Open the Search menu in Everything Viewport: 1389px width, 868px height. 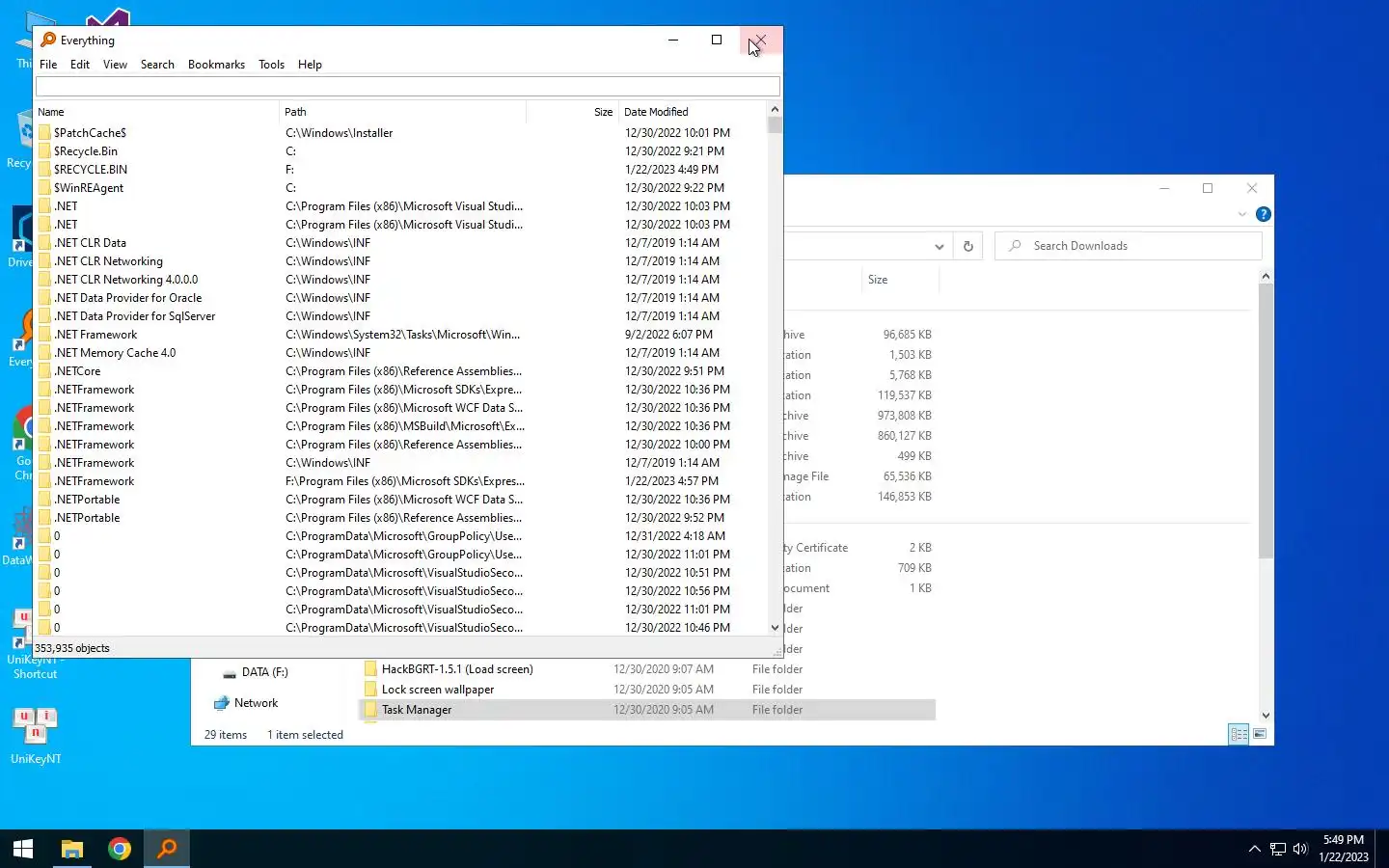[x=157, y=65]
